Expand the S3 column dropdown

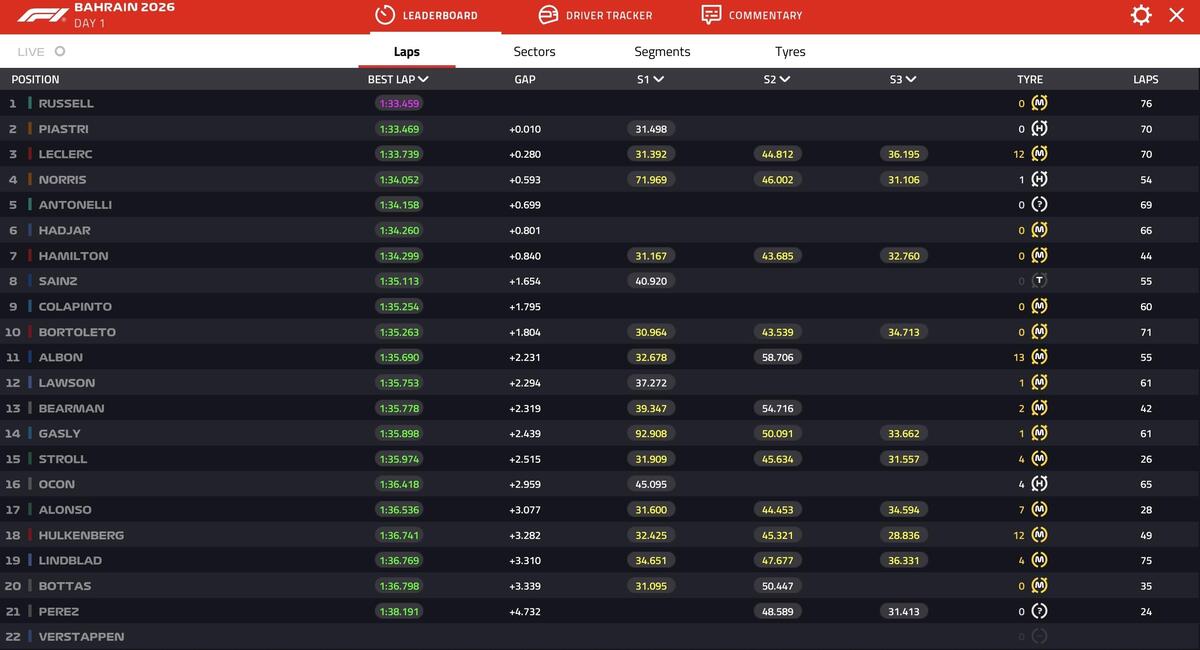[x=911, y=79]
